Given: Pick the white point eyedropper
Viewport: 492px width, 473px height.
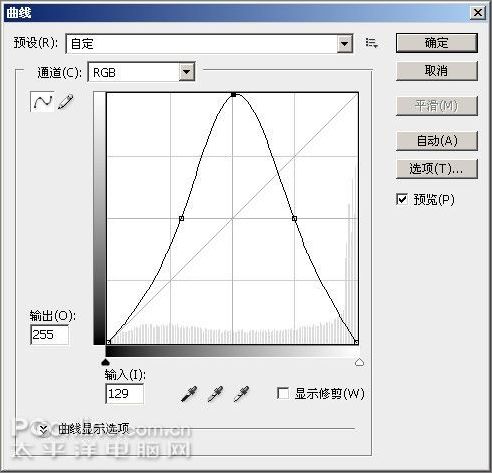Looking at the screenshot, I should (x=241, y=394).
